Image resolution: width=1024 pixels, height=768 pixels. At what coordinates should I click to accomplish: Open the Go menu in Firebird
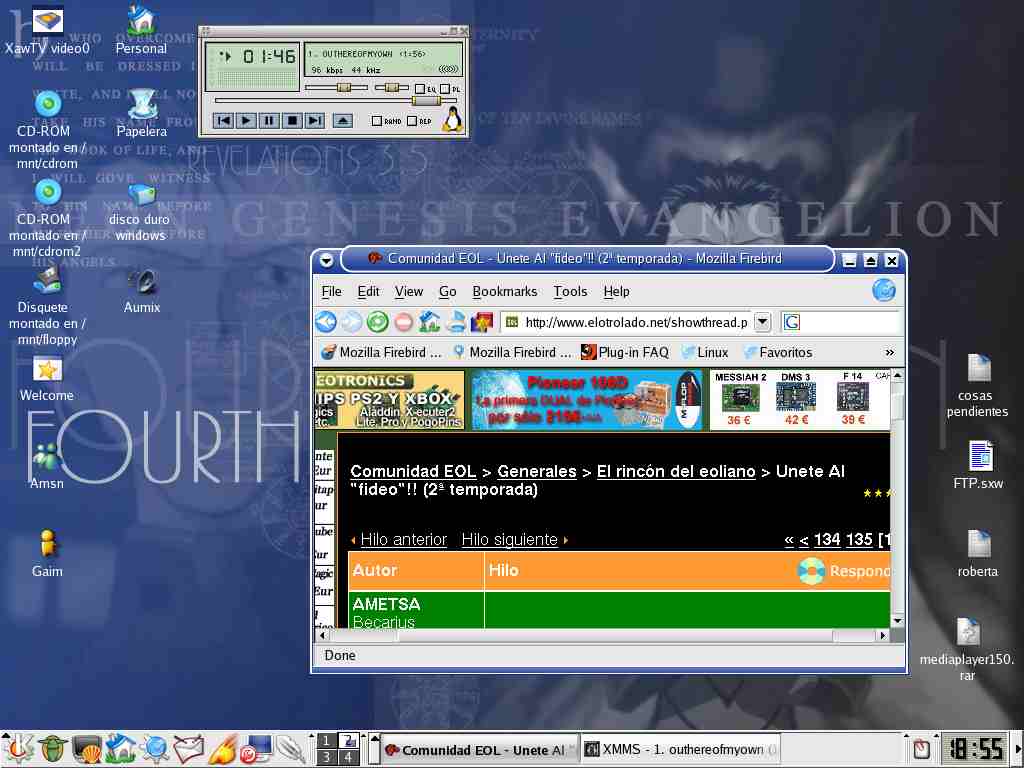(x=447, y=291)
